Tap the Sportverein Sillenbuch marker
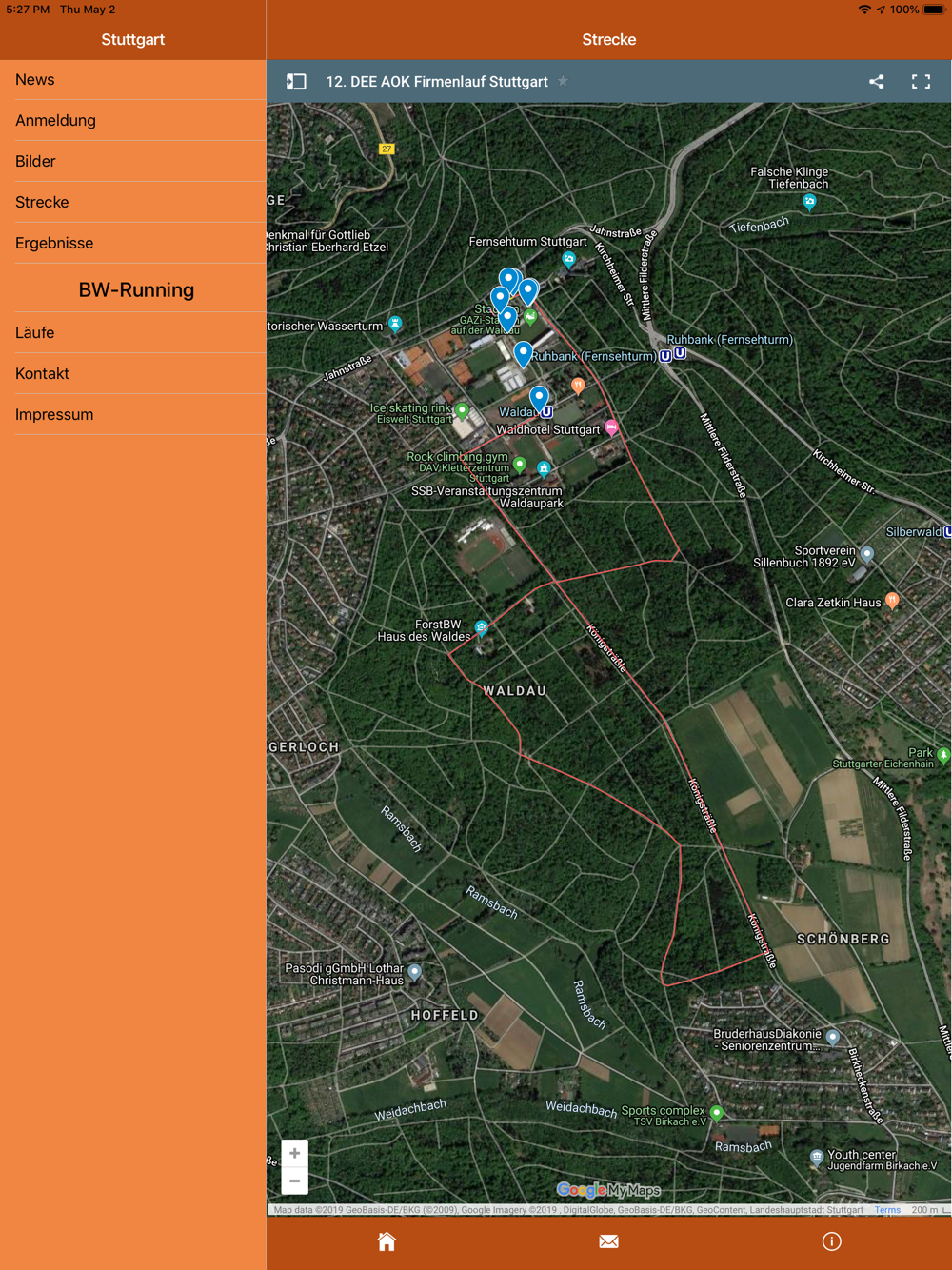Image resolution: width=952 pixels, height=1270 pixels. click(x=866, y=554)
